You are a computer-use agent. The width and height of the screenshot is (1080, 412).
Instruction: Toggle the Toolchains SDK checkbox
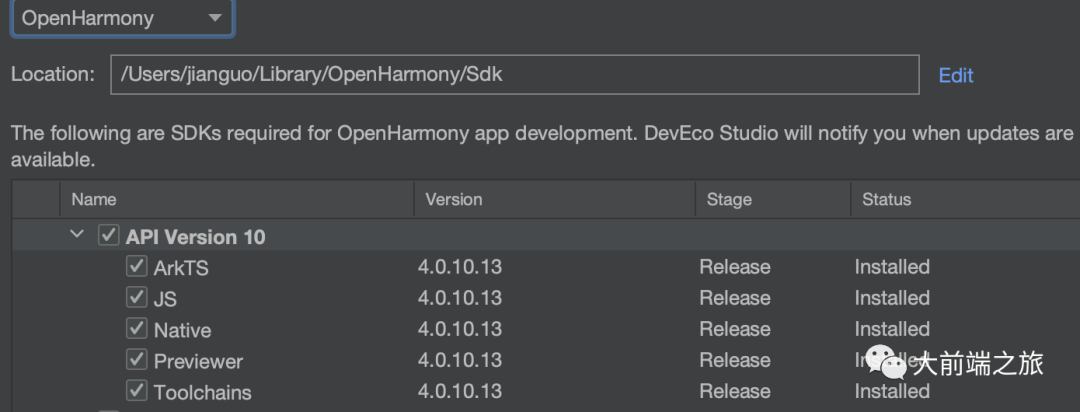(137, 391)
